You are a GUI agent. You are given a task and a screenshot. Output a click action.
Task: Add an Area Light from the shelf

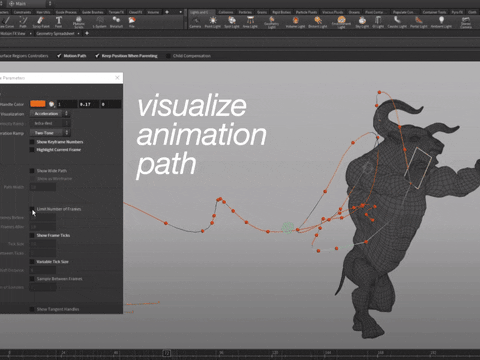point(250,22)
